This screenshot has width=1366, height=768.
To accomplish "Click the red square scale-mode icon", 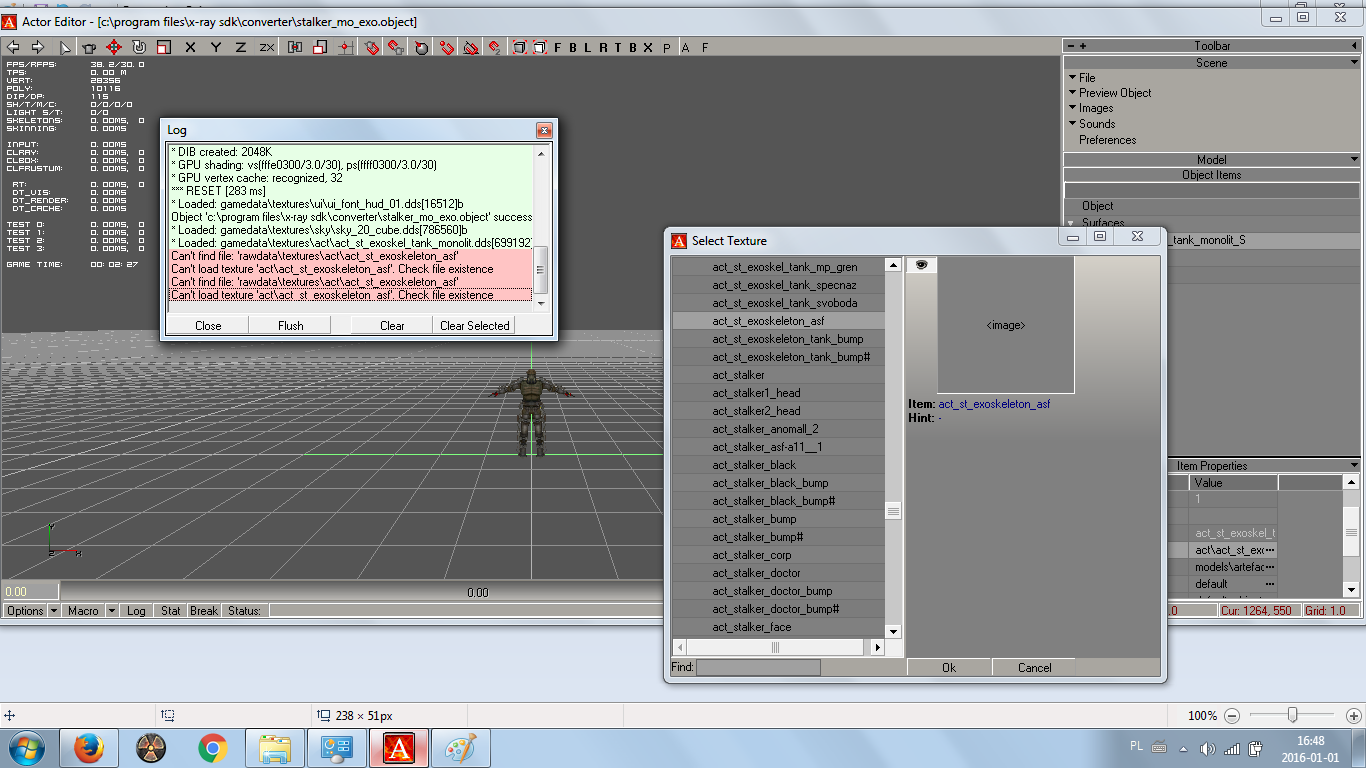I will 320,47.
